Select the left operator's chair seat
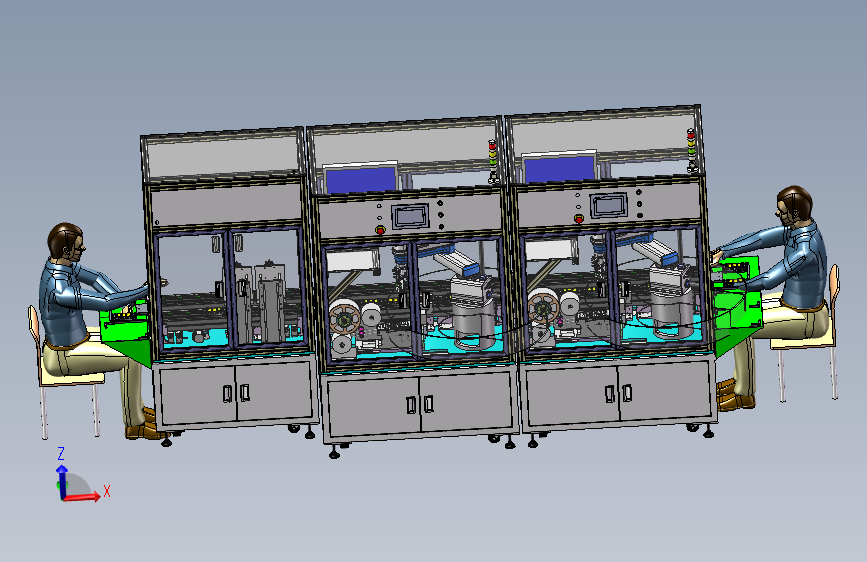This screenshot has height=562, width=867. pyautogui.click(x=72, y=378)
